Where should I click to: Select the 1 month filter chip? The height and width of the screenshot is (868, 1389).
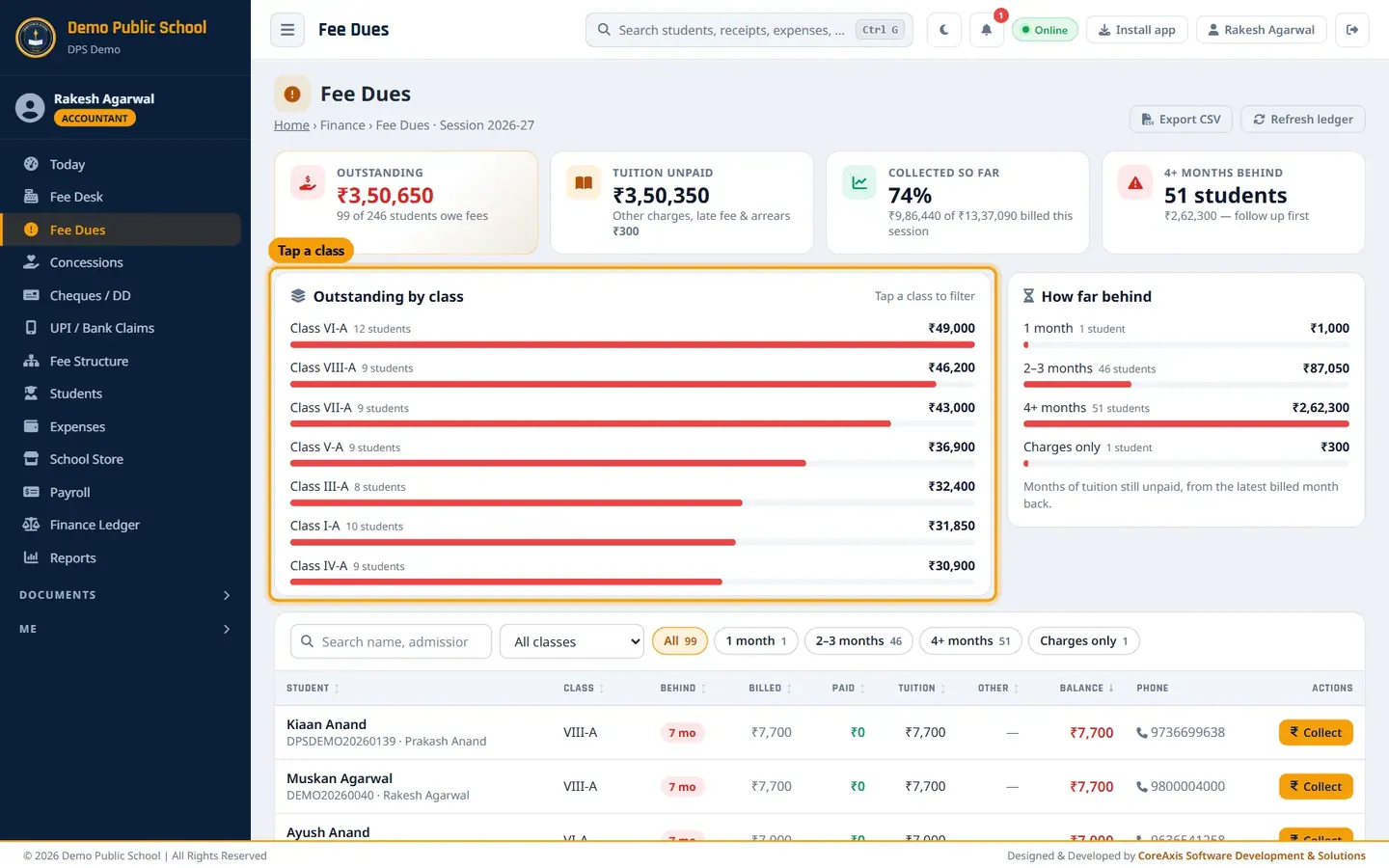[756, 641]
